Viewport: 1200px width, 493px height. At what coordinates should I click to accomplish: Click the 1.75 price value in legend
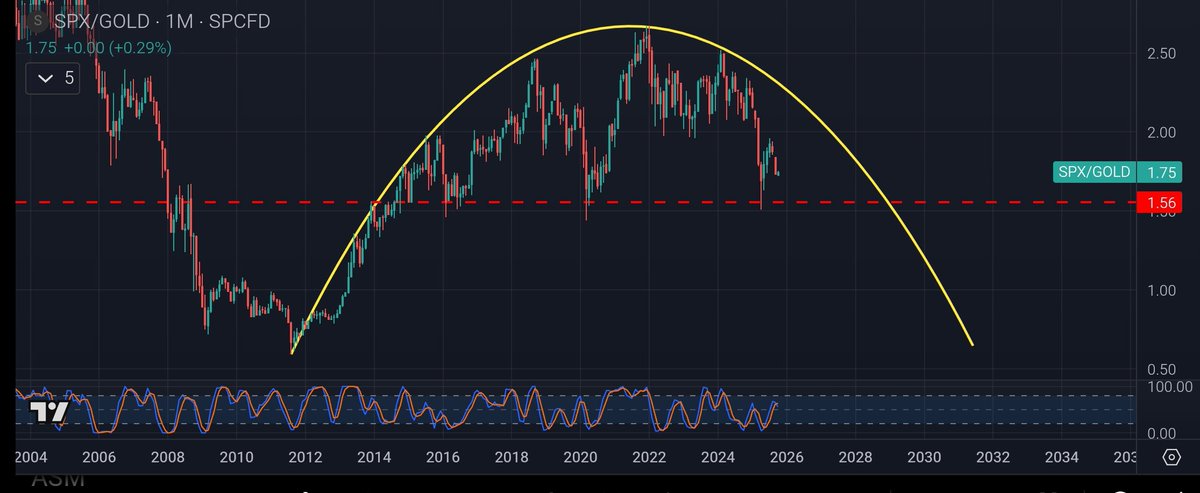pyautogui.click(x=43, y=47)
